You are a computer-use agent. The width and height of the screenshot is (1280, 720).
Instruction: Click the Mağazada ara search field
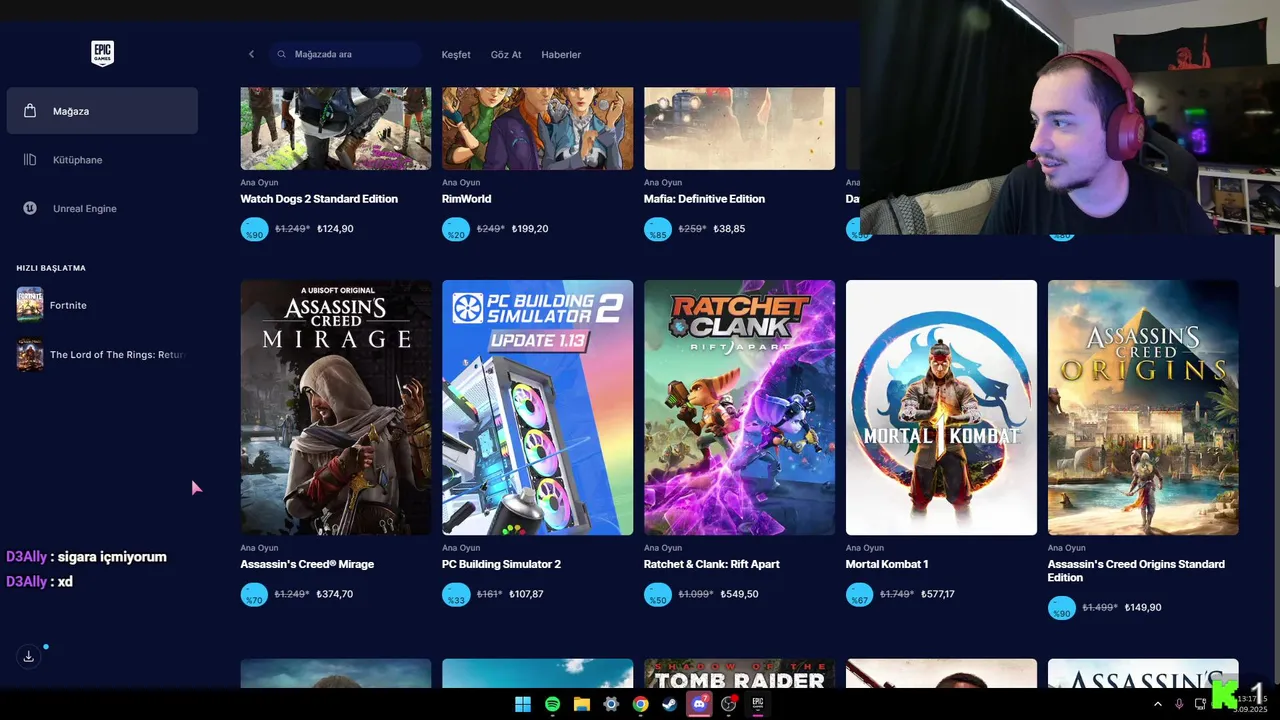tap(344, 54)
